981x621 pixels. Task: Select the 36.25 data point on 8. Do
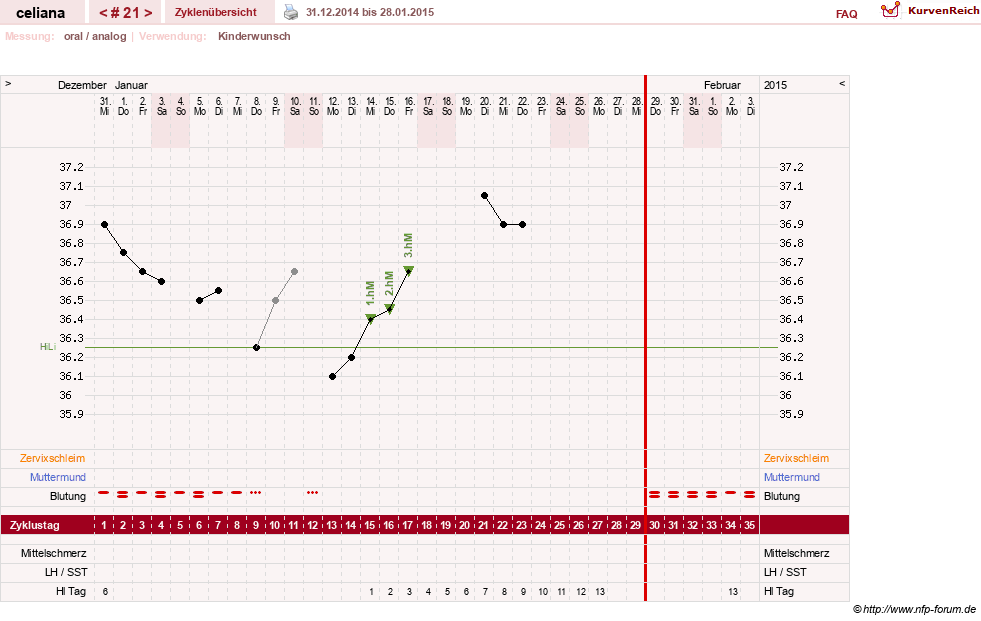pos(257,347)
